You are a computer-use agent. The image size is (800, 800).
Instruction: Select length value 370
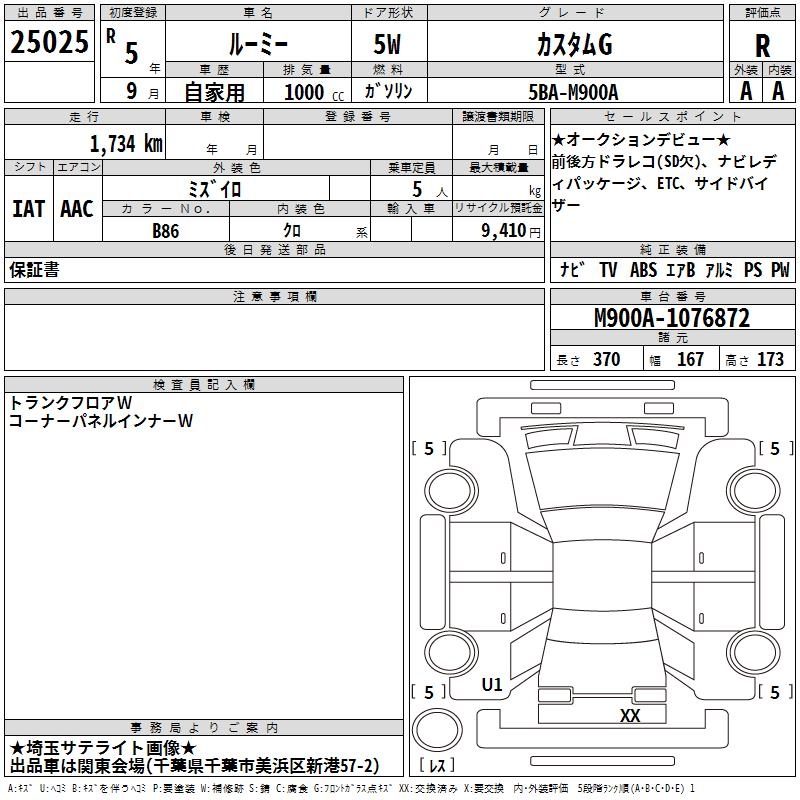[x=607, y=359]
